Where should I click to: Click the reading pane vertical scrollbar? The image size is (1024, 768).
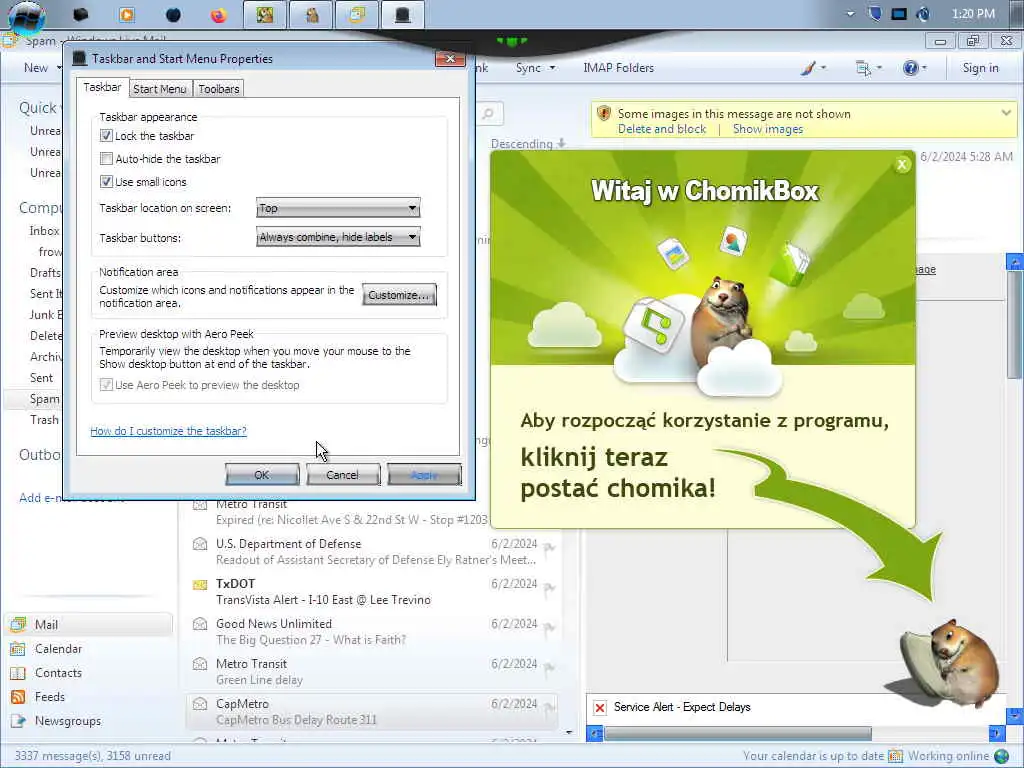(x=1014, y=325)
